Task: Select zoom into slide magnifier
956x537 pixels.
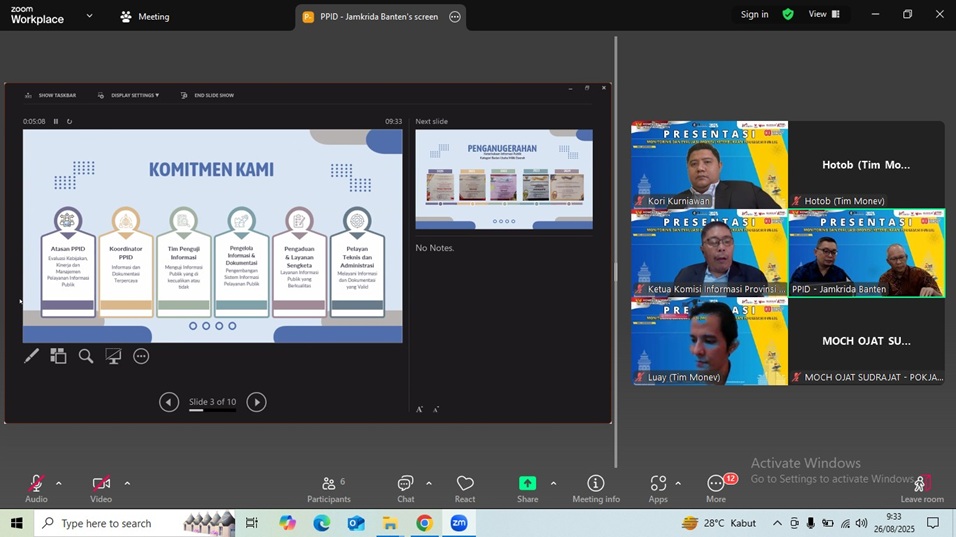Action: click(x=86, y=356)
